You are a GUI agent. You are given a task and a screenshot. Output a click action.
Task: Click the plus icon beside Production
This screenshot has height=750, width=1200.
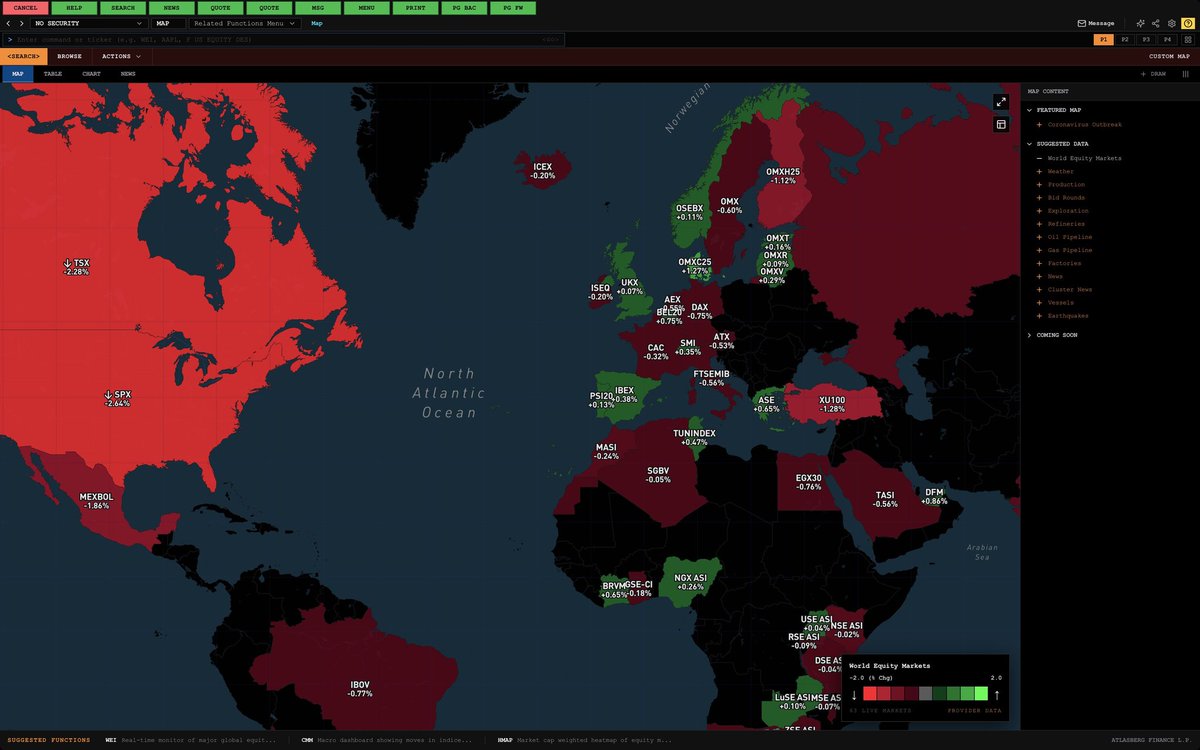point(1039,184)
